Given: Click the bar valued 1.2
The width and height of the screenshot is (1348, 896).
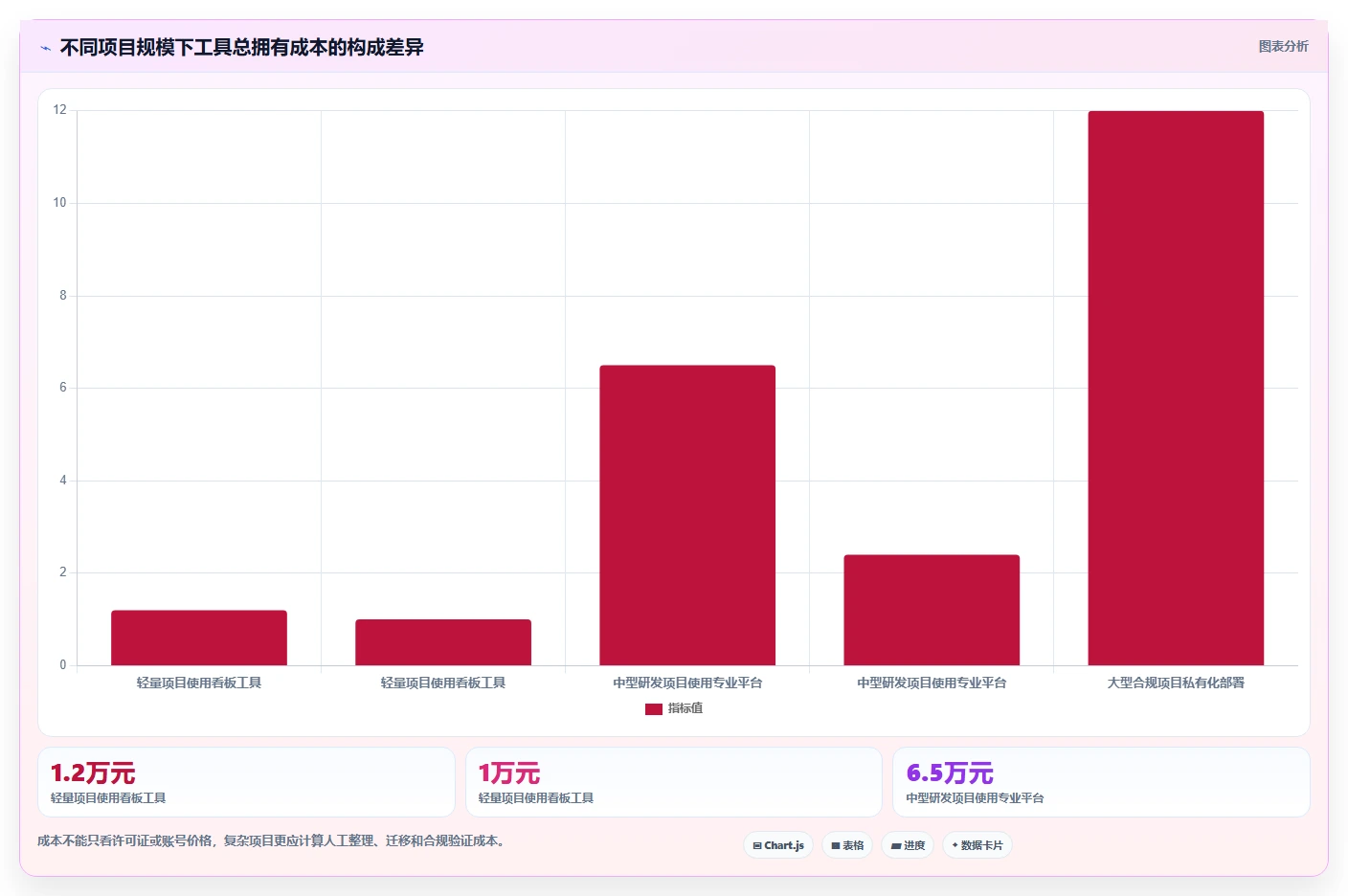Looking at the screenshot, I should click(199, 638).
